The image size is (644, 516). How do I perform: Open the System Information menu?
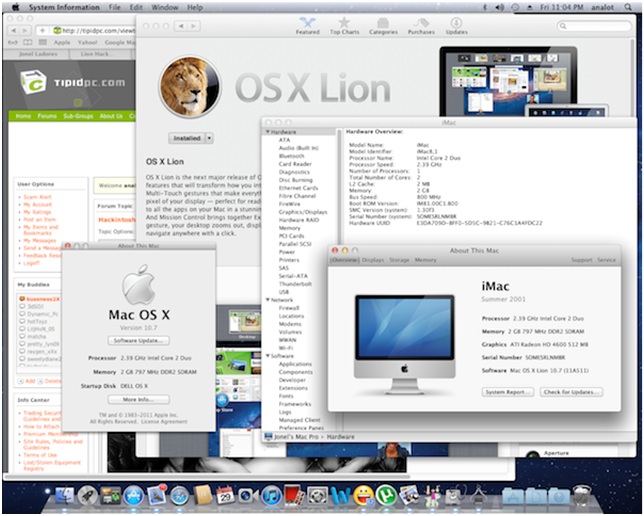coord(64,7)
